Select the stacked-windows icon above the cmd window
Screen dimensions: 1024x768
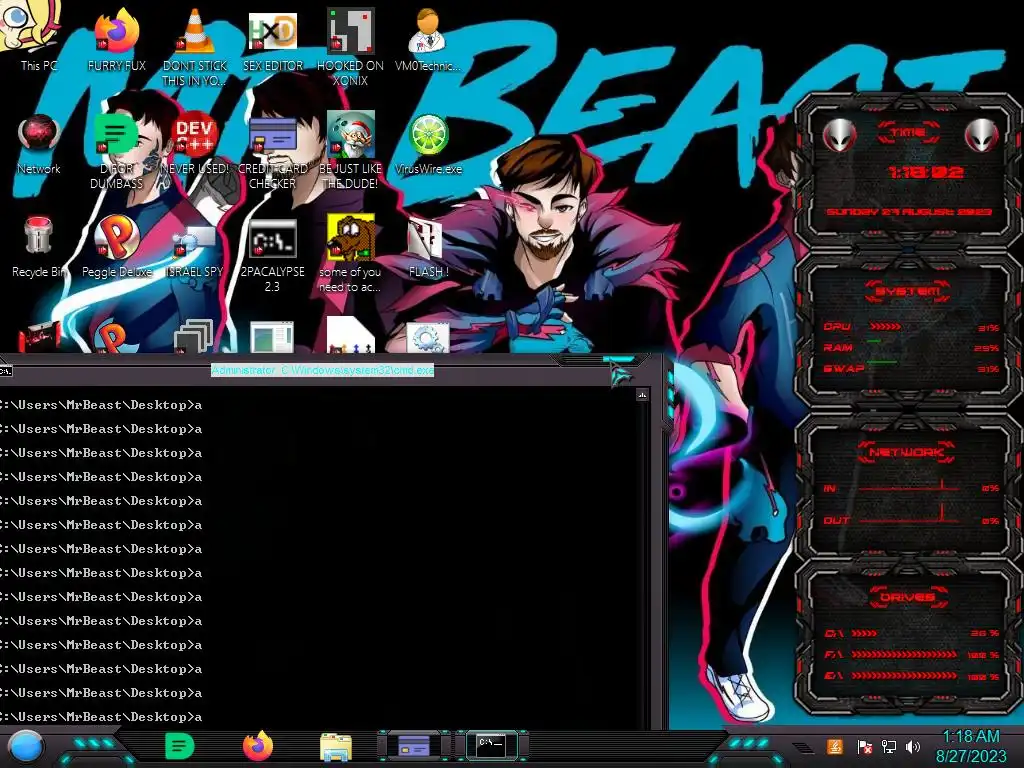point(194,336)
